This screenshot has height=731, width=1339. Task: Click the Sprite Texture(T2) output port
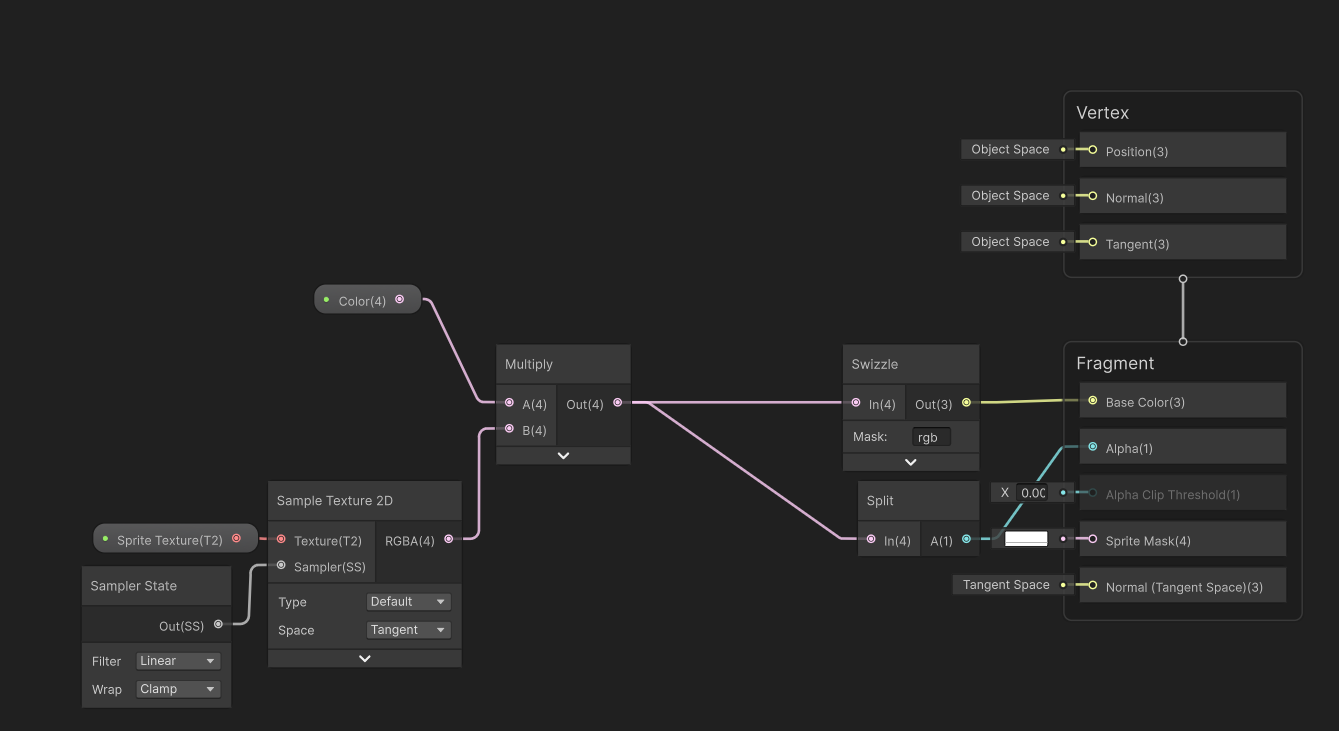pos(237,537)
